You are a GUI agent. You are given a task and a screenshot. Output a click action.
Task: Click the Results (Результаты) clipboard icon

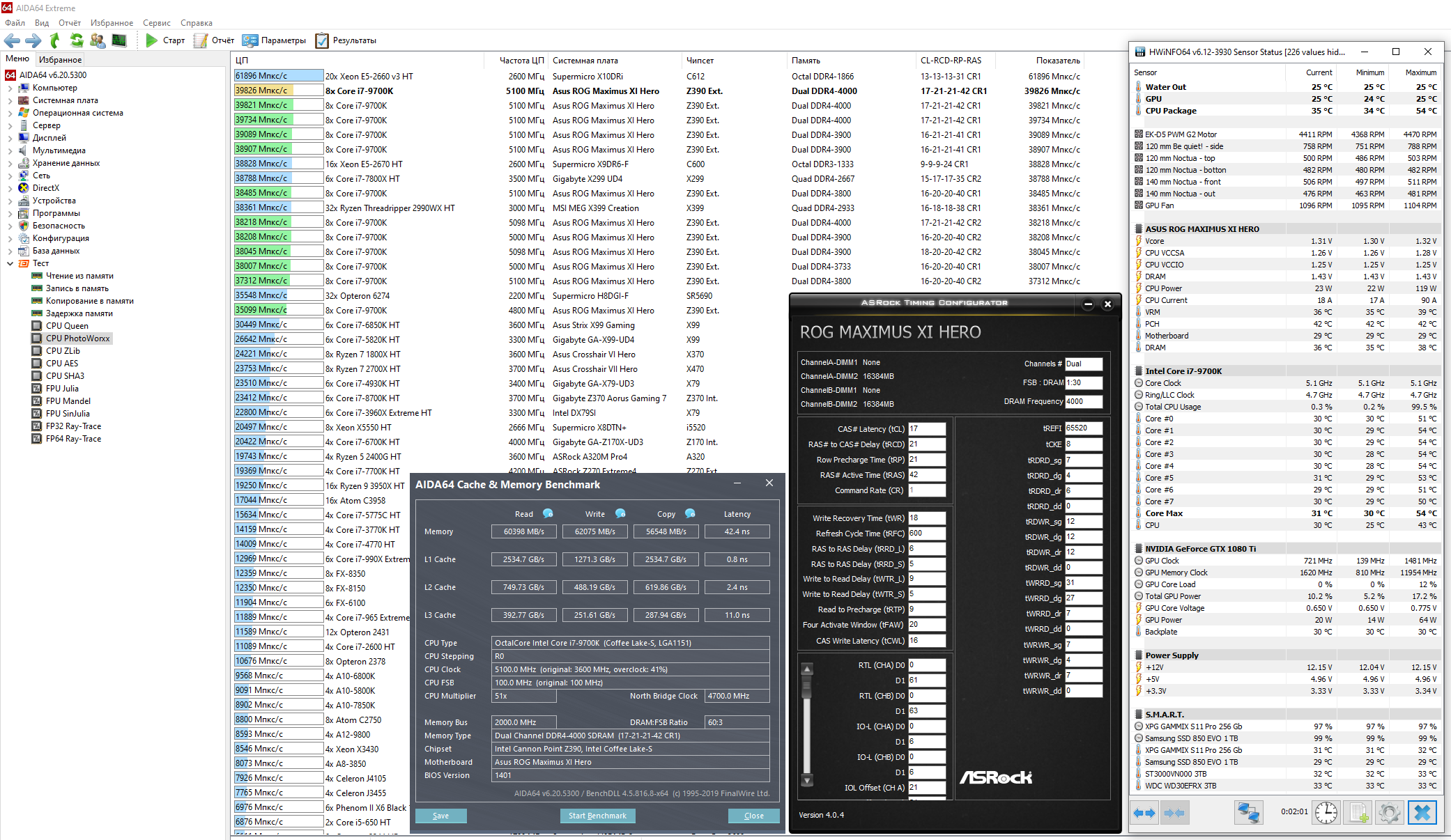pyautogui.click(x=322, y=40)
